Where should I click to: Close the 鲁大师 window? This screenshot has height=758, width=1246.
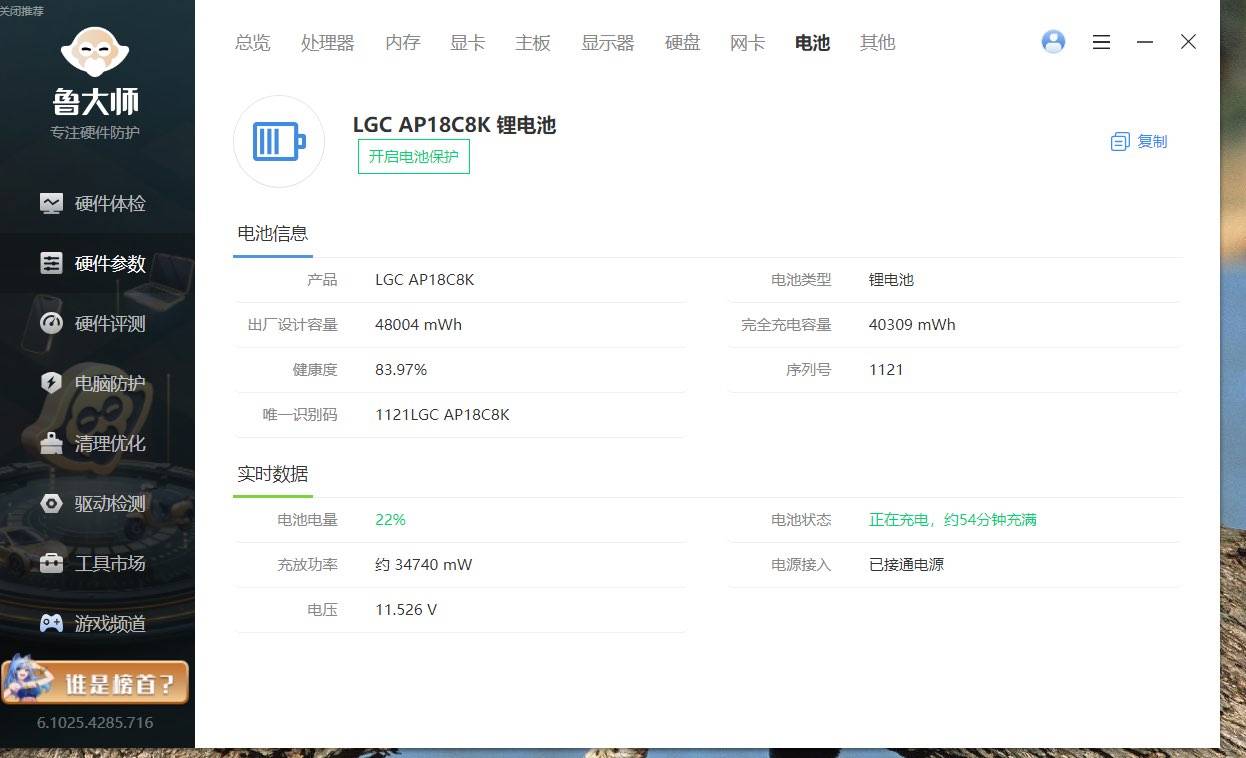coord(1188,42)
